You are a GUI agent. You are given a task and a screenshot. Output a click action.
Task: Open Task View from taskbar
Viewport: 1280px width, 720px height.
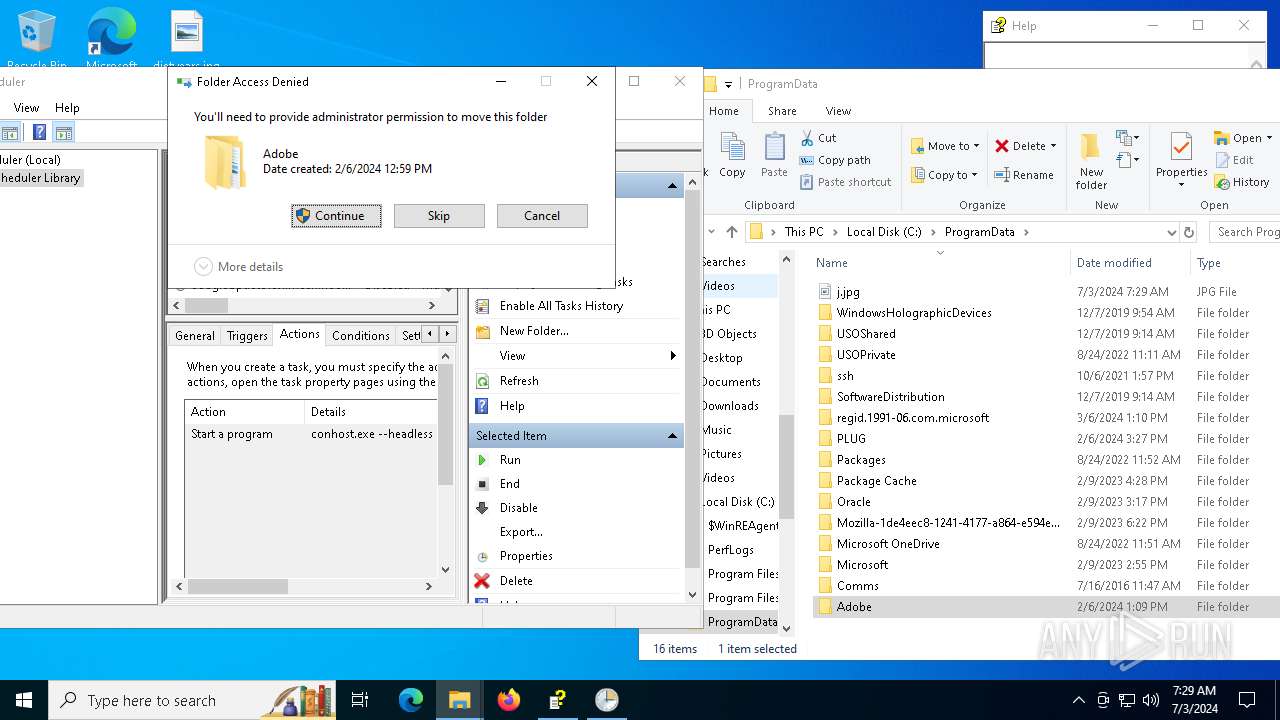(360, 700)
